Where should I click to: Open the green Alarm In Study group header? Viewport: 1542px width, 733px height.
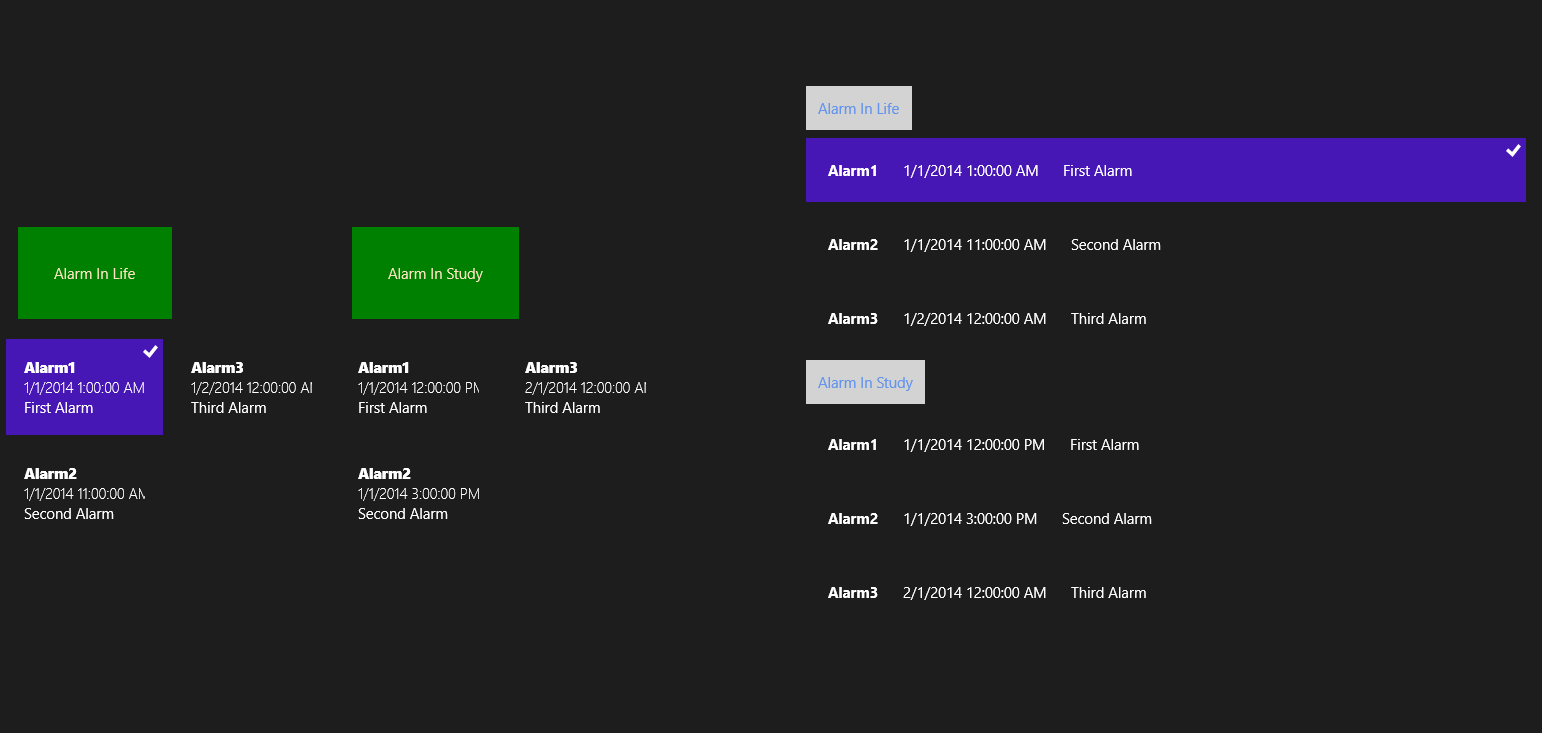[435, 273]
